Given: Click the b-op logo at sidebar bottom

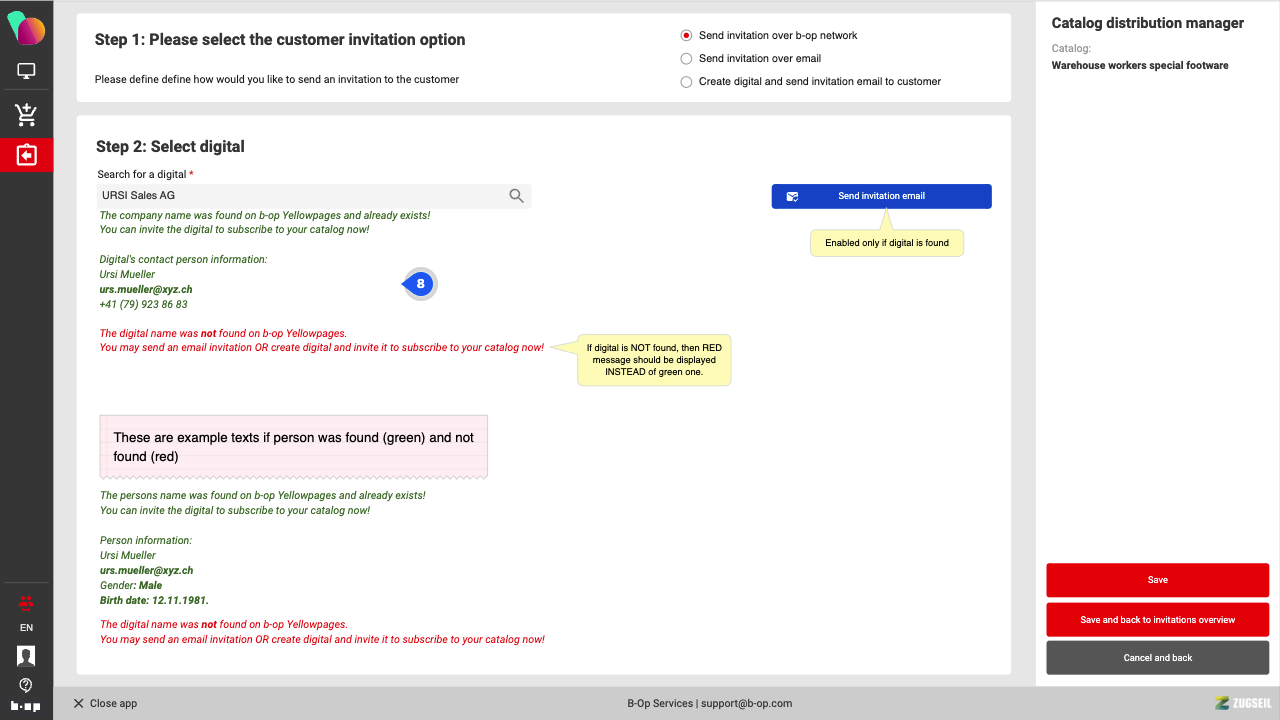Looking at the screenshot, I should [x=26, y=706].
